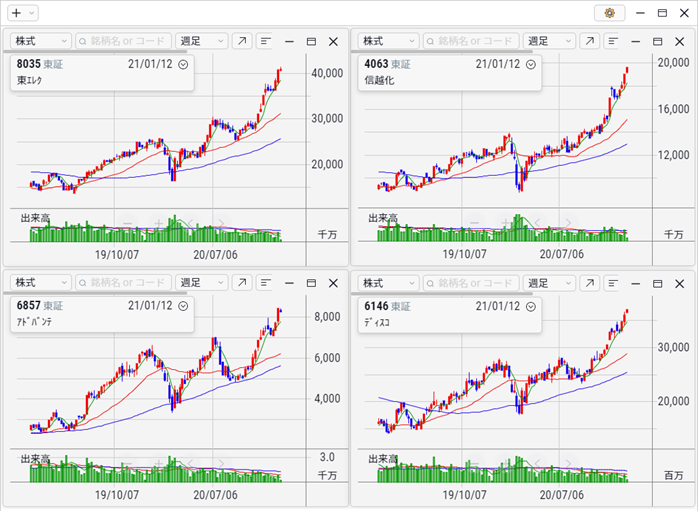Screen dimensions: 698x511
Task: Minimize the 8035 東エレク chart panel
Action: 289,41
